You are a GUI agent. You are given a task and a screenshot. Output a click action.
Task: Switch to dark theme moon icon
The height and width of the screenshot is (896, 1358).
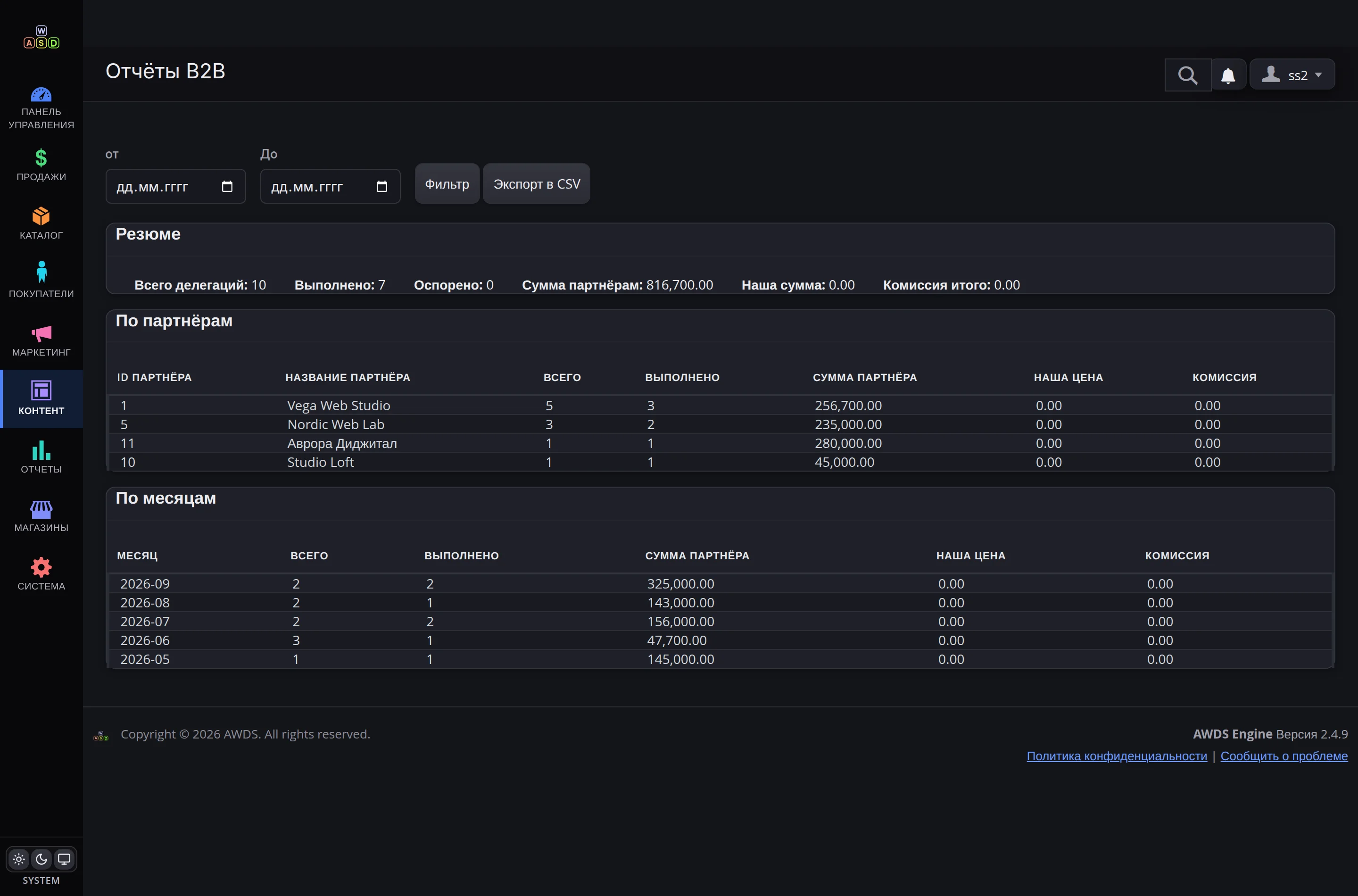pyautogui.click(x=41, y=859)
